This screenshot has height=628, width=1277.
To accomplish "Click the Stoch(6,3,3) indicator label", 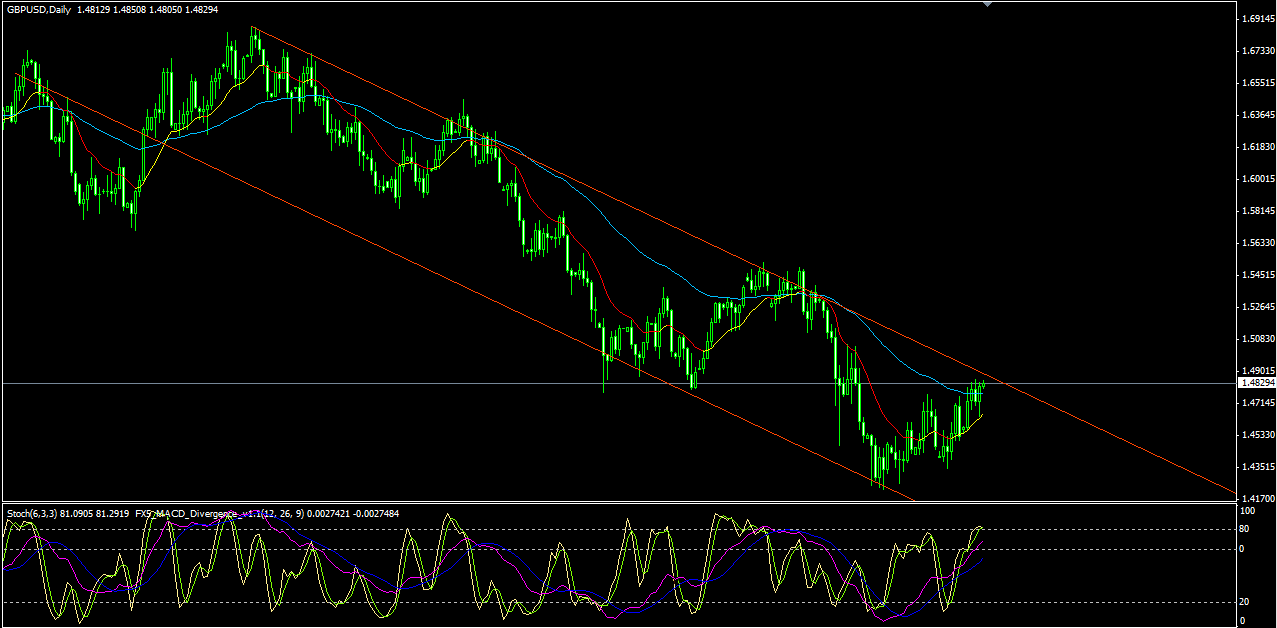I will [x=34, y=514].
